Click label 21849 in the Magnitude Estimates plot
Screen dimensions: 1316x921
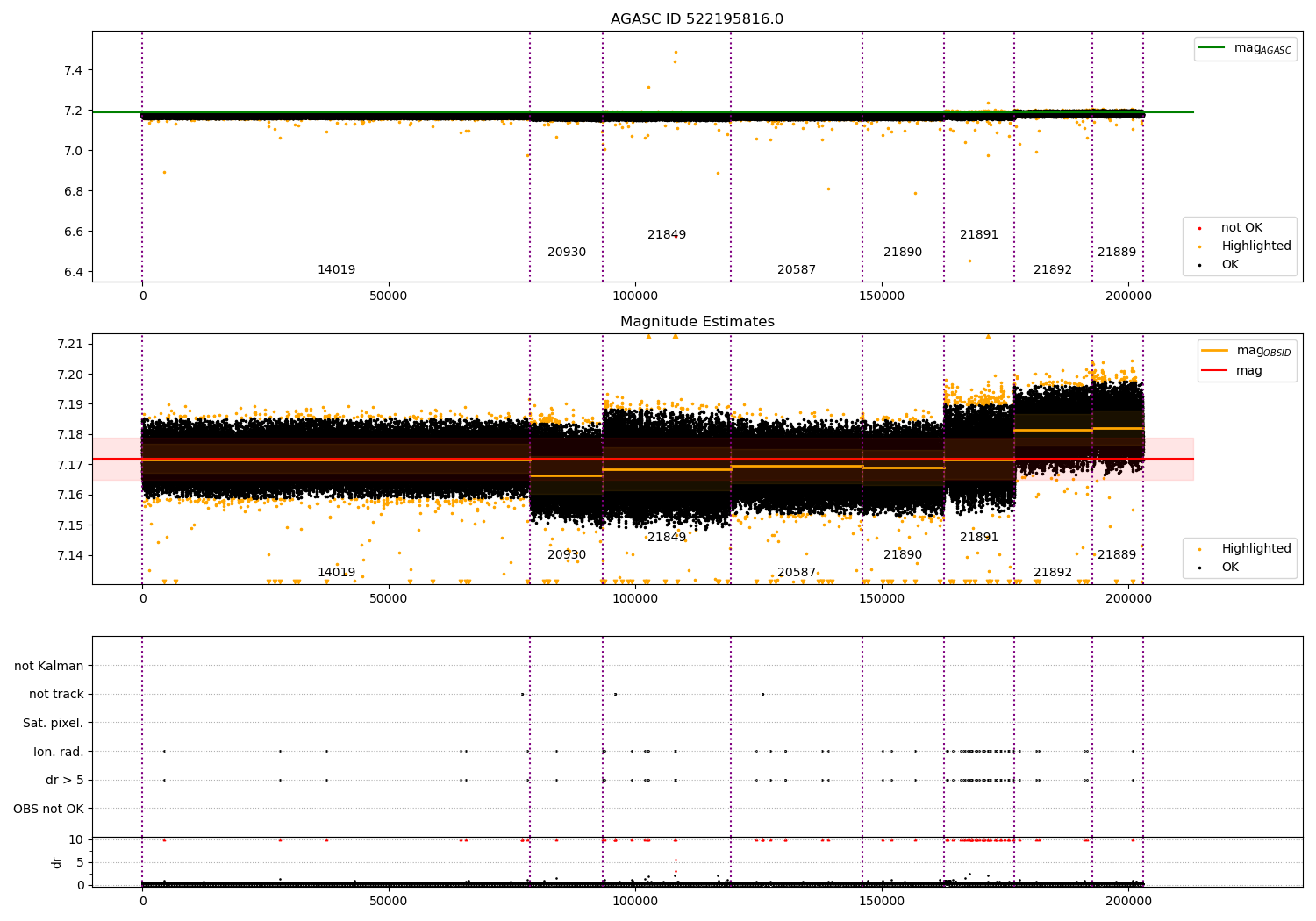(667, 538)
